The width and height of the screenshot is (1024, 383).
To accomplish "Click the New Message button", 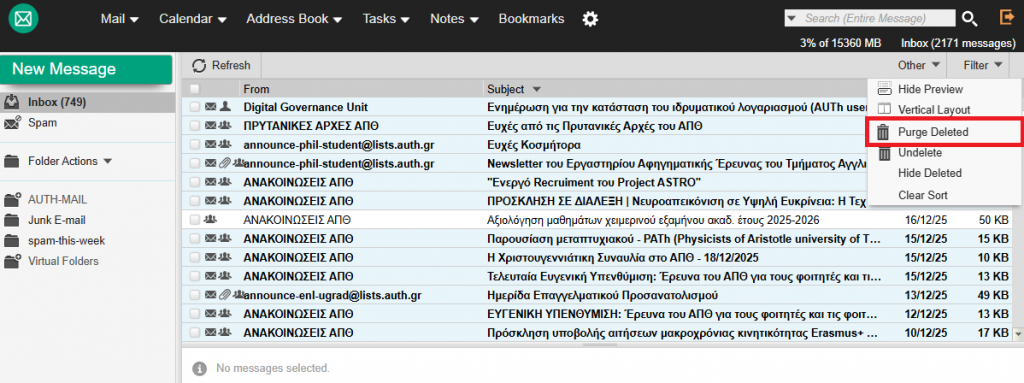I will click(87, 69).
